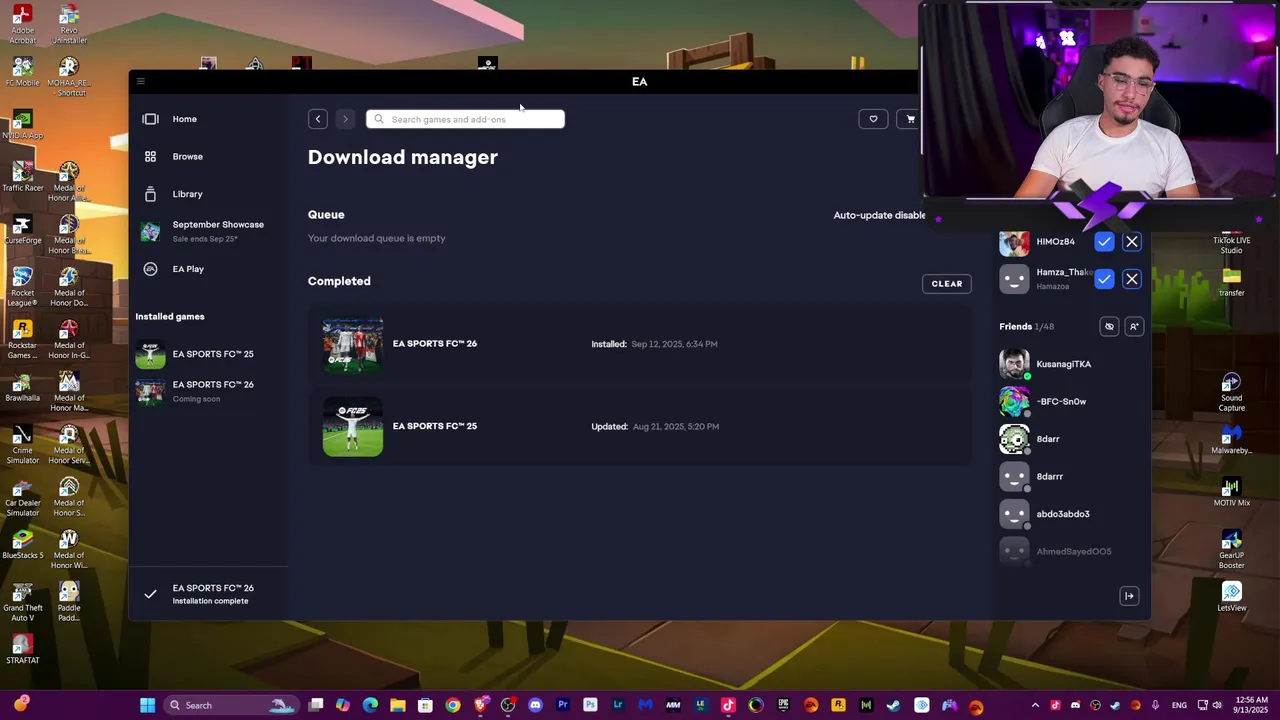The image size is (1280, 720).
Task: Open the wishlist heart icon
Action: (873, 119)
